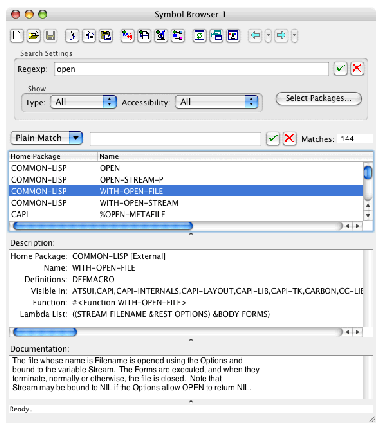Click Description pane scroll left arrow

(347, 332)
